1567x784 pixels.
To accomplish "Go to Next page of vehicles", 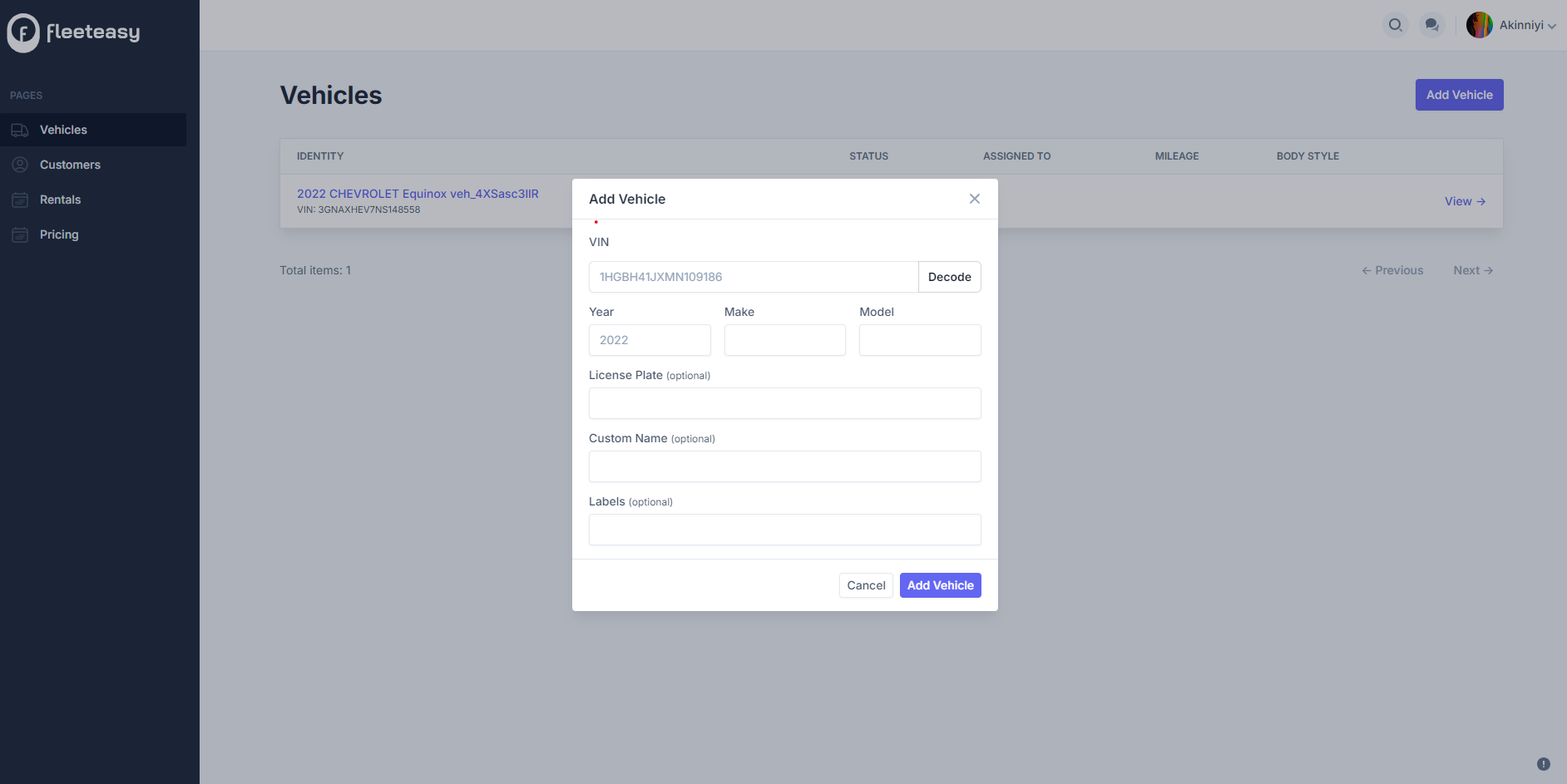I will click(1473, 270).
